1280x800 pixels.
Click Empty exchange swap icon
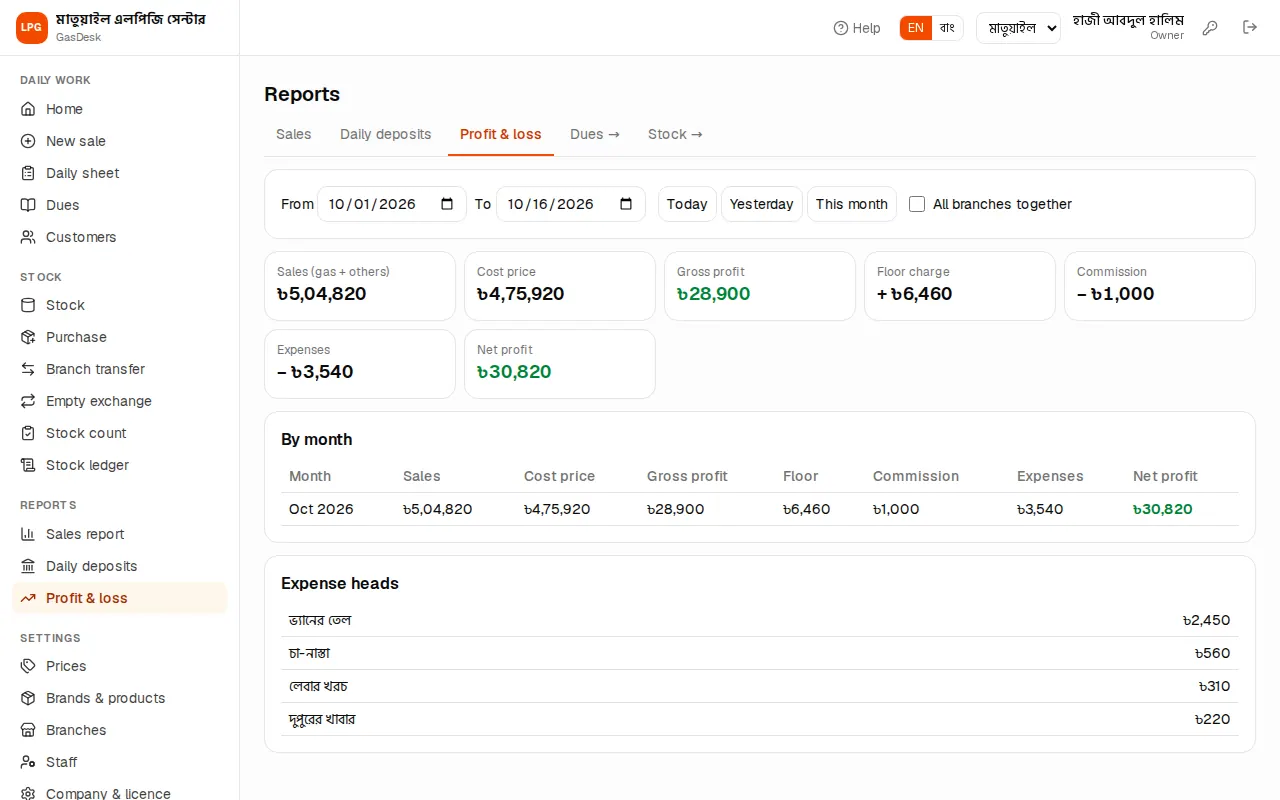[x=28, y=401]
